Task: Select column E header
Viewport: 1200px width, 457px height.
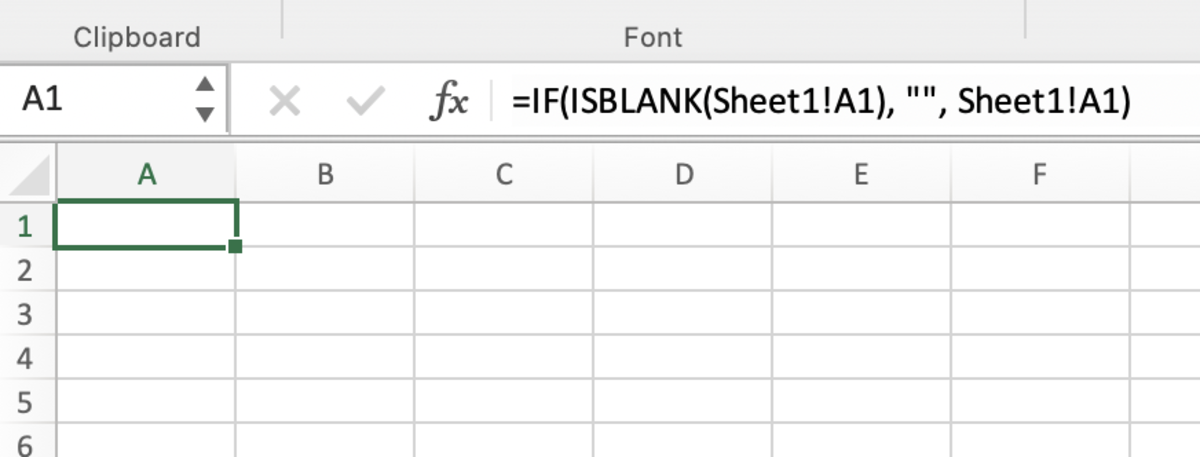Action: [860, 175]
